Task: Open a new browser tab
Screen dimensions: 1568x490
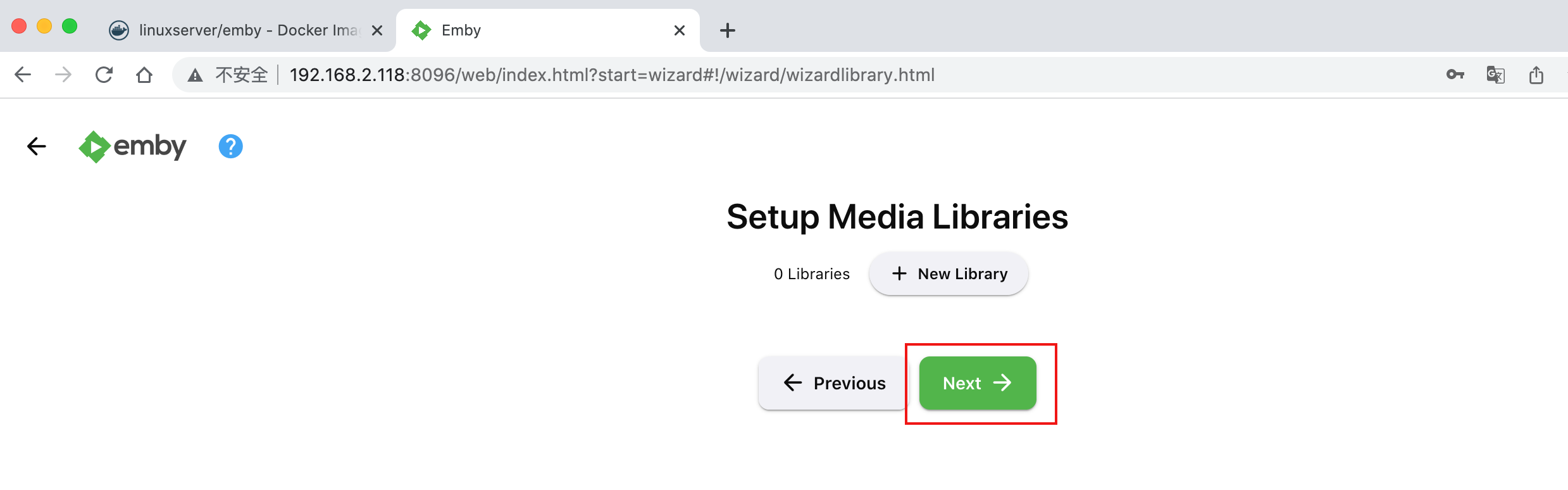Action: coord(728,30)
